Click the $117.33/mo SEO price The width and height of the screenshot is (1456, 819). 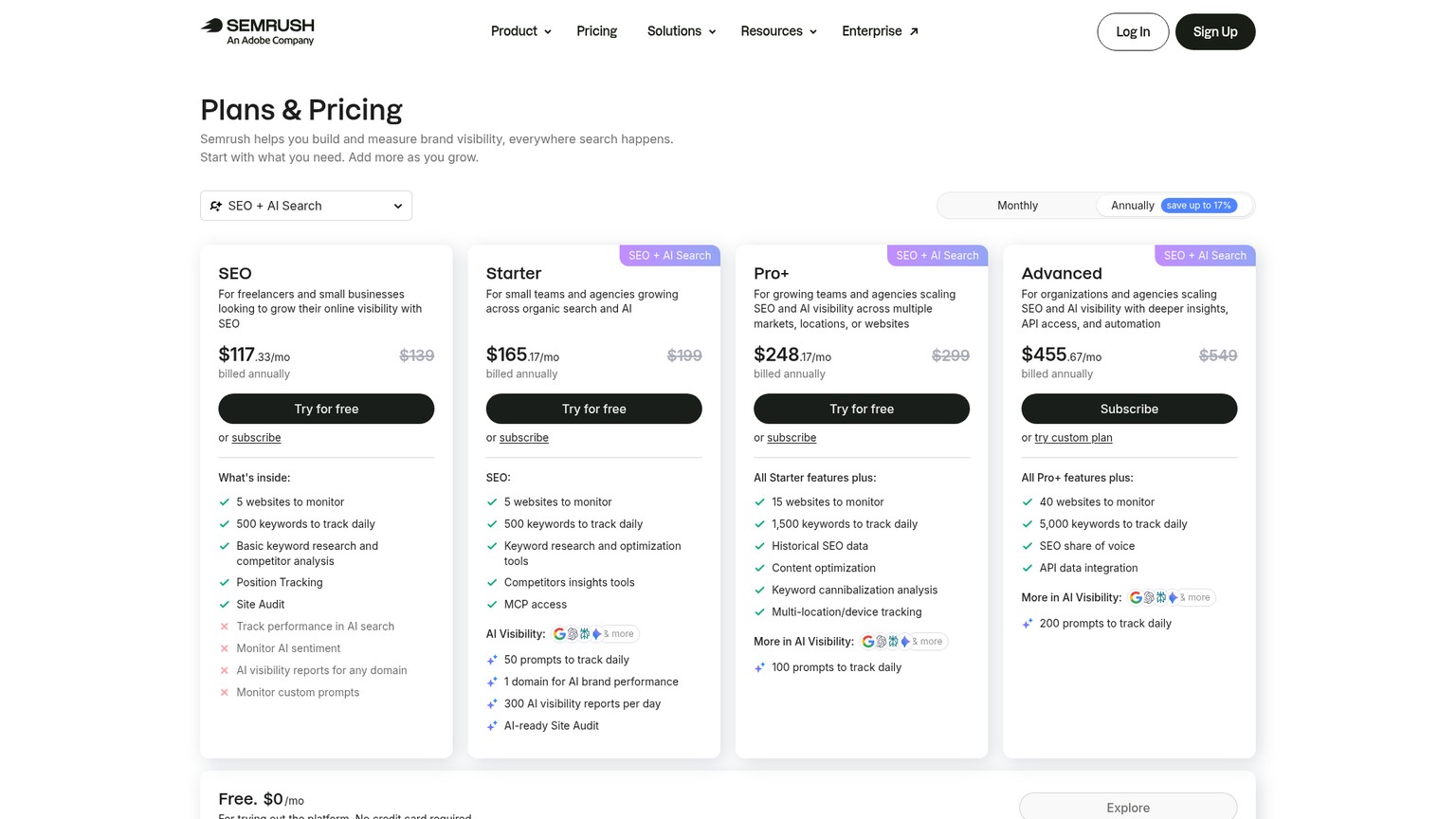(x=254, y=355)
